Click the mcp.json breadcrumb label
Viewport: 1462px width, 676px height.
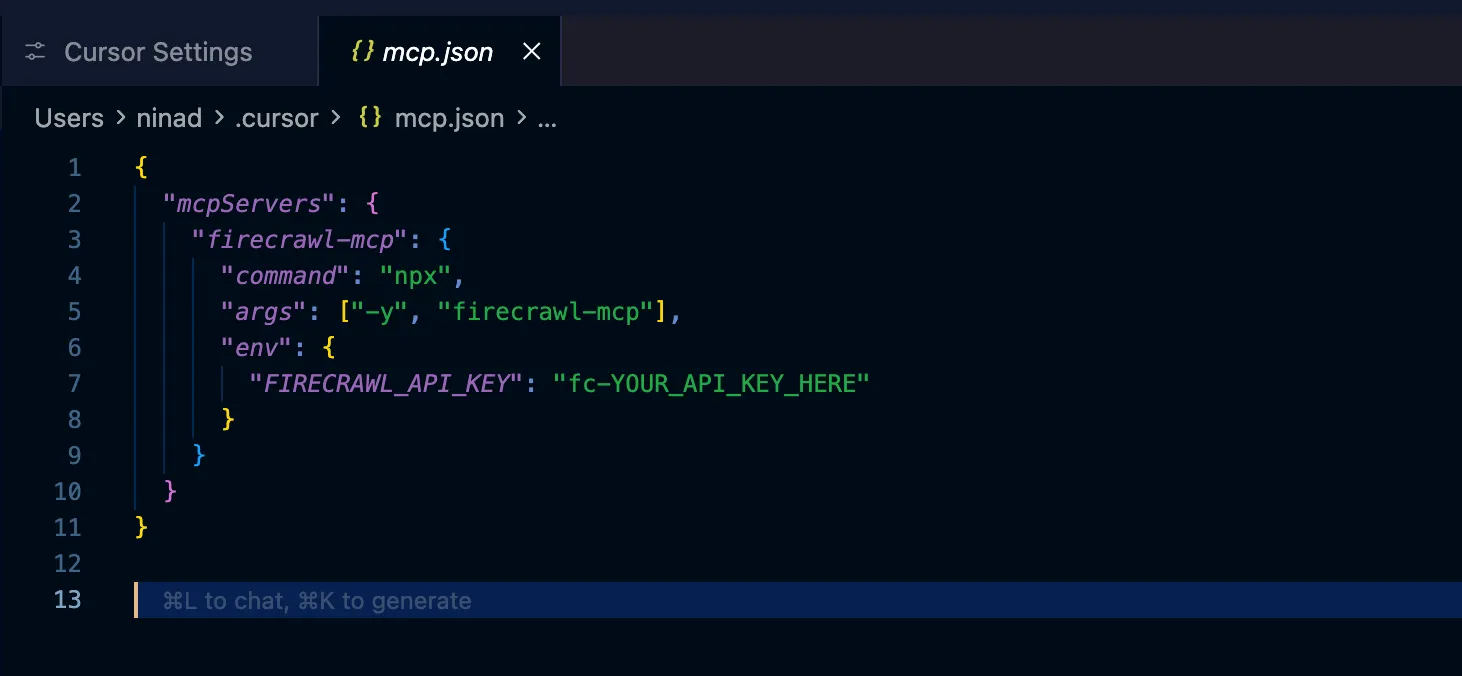pos(449,118)
